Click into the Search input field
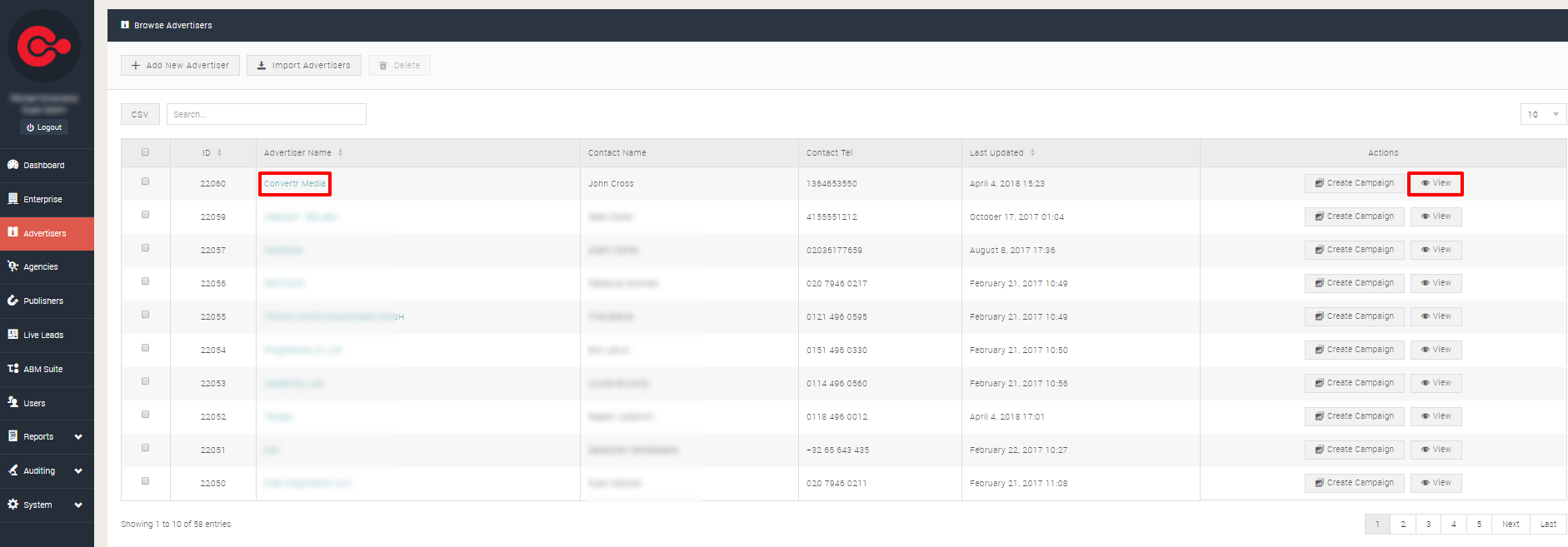 pyautogui.click(x=266, y=115)
